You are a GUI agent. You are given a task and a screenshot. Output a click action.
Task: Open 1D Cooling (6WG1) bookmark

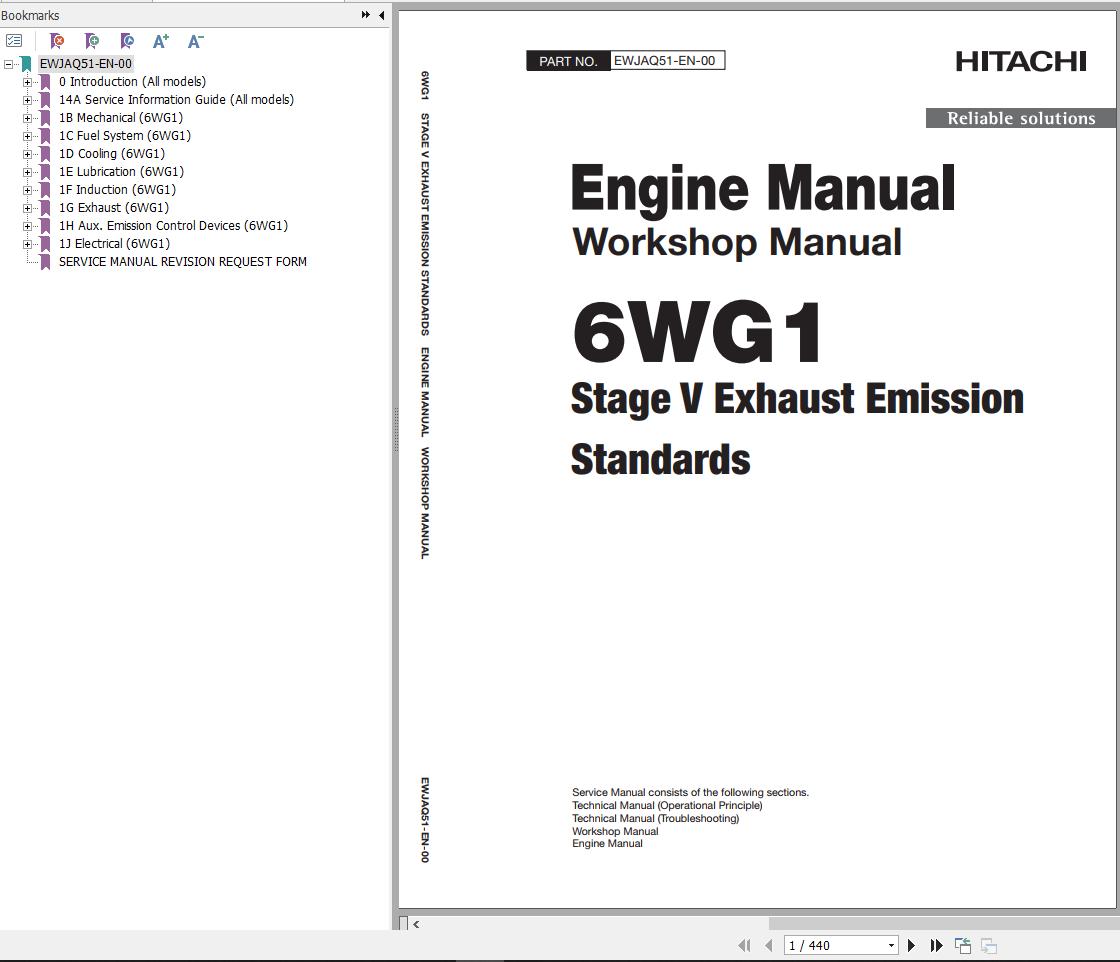112,154
